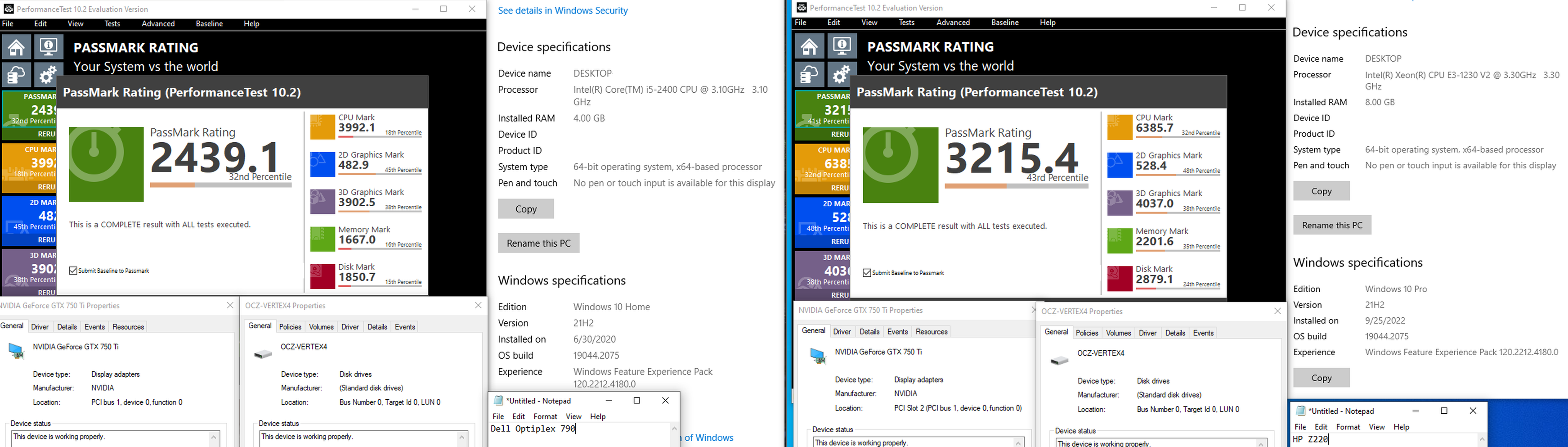Open Home icon in PerformanceTest window rated 3215.4
1568x447 pixels.
click(x=809, y=46)
